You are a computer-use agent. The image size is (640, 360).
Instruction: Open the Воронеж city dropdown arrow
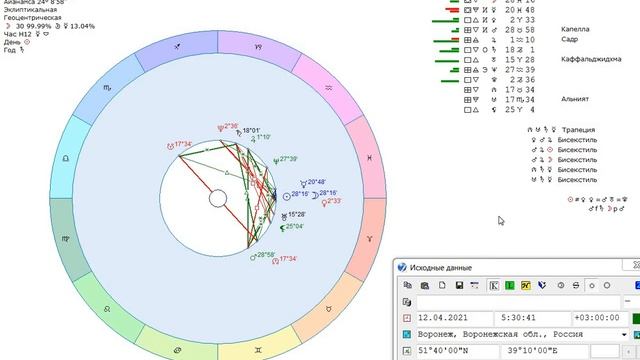point(624,335)
